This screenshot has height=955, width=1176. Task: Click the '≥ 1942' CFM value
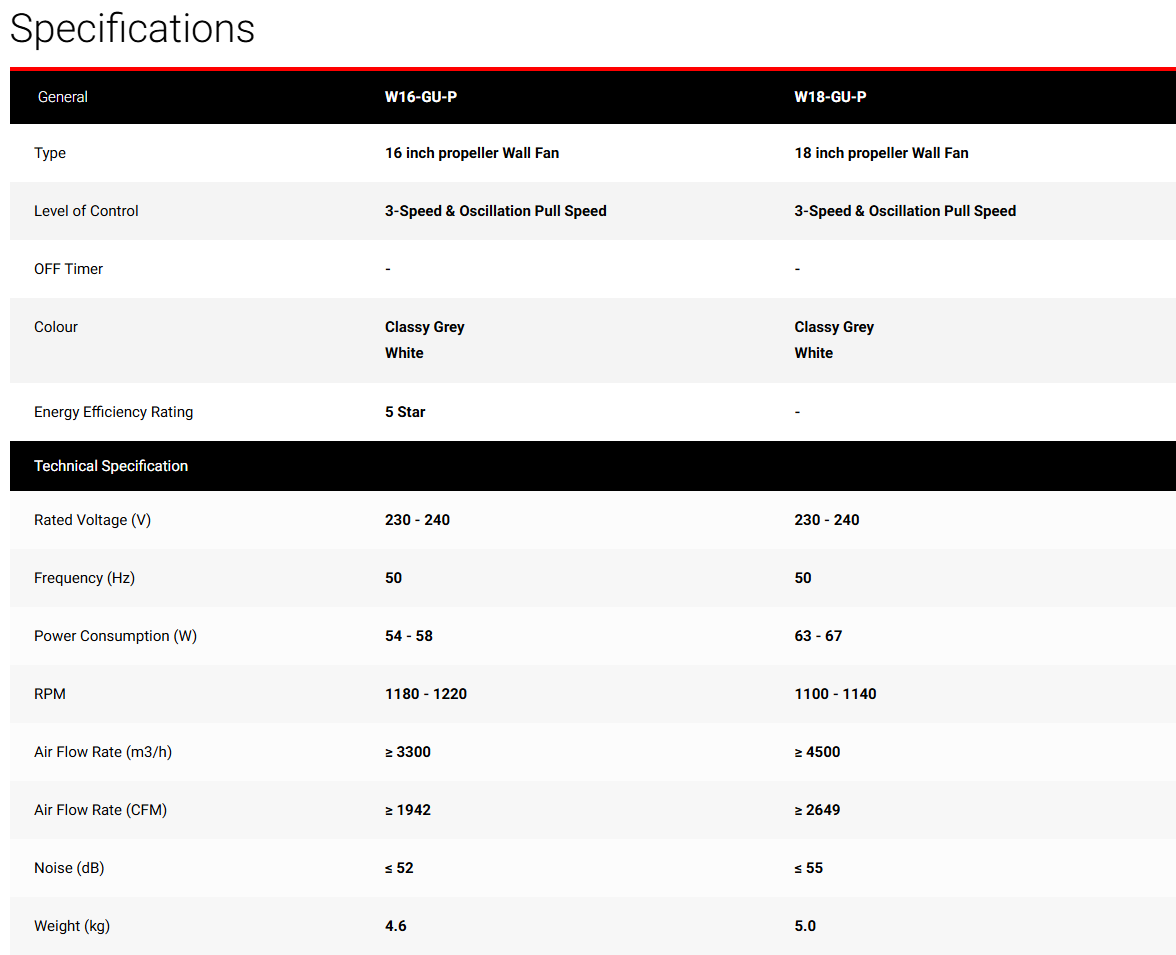408,809
